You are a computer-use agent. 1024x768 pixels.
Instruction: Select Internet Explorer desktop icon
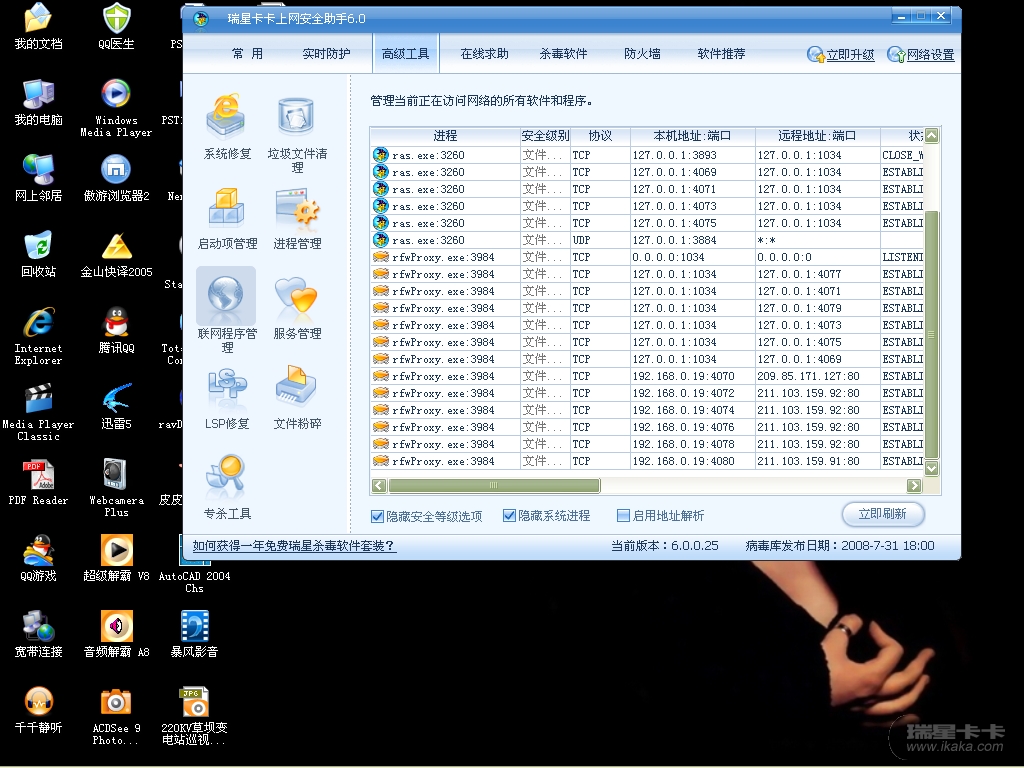39,336
